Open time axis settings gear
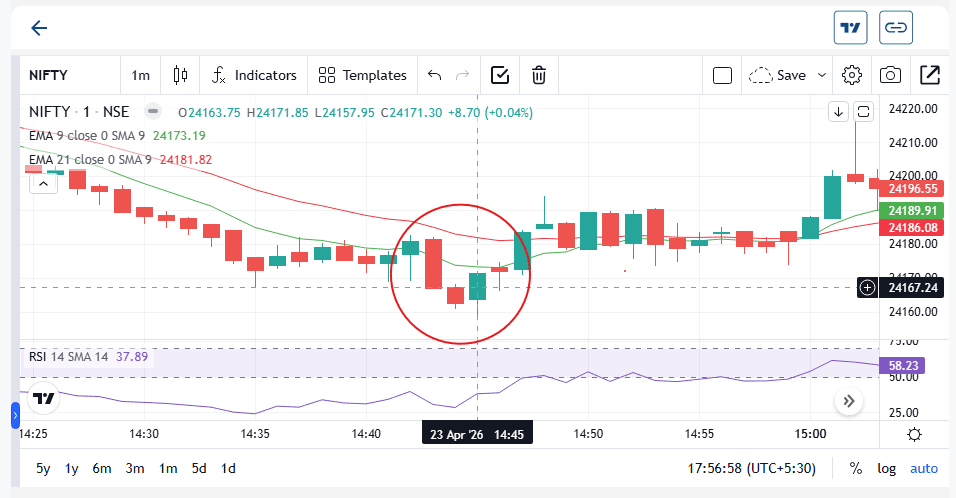Image resolution: width=956 pixels, height=498 pixels. click(x=914, y=435)
